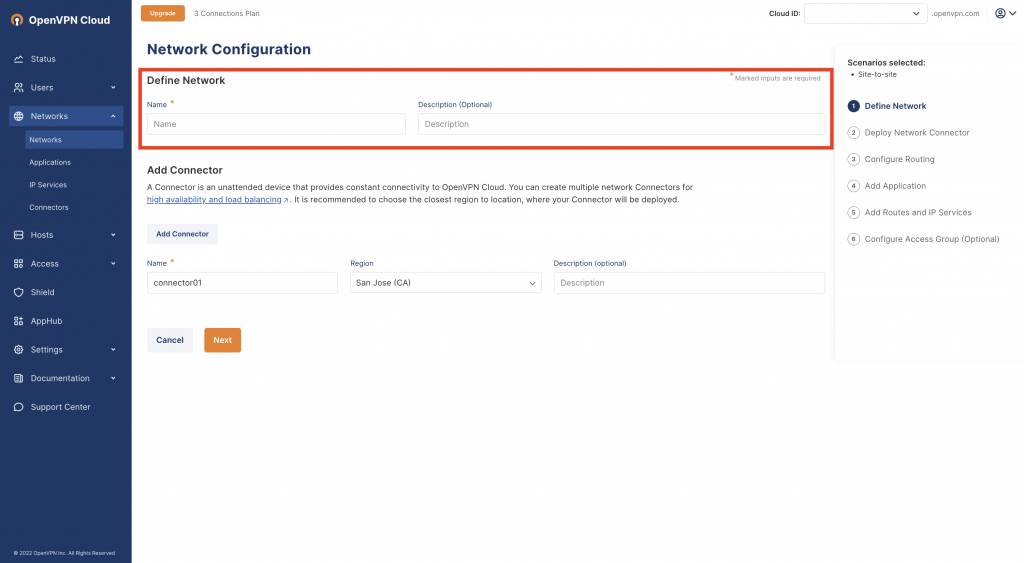Open Applications submenu item
This screenshot has height=563, width=1024.
[50, 163]
